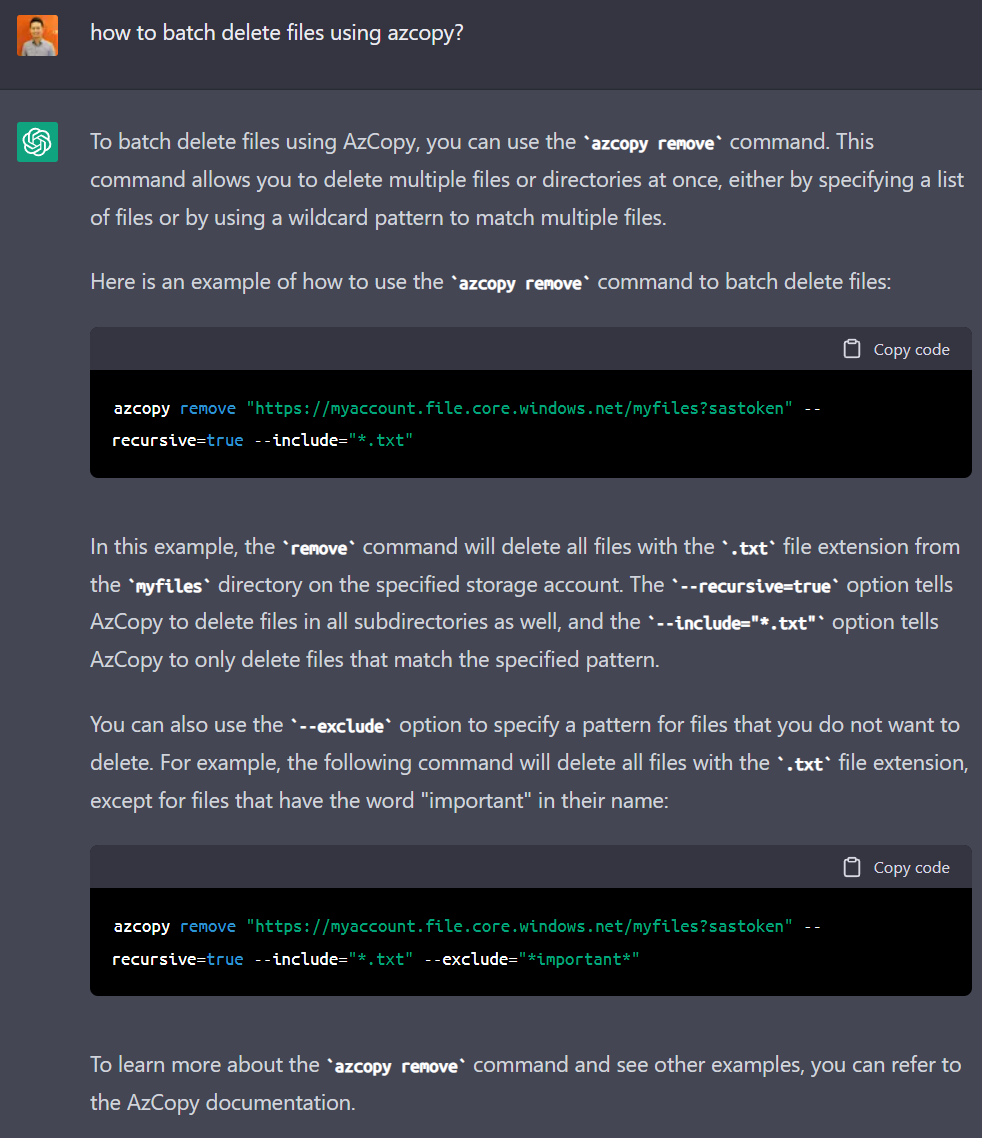Image resolution: width=982 pixels, height=1138 pixels.
Task: Click the inline code '--include="*.txt"' in the explanation
Action: pos(736,623)
